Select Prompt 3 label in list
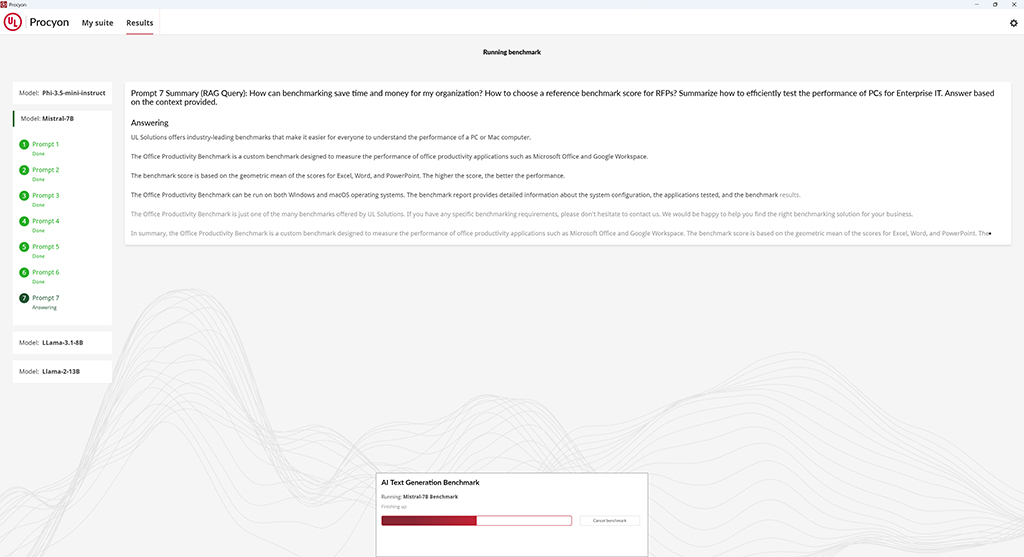The image size is (1024, 557). click(x=45, y=195)
